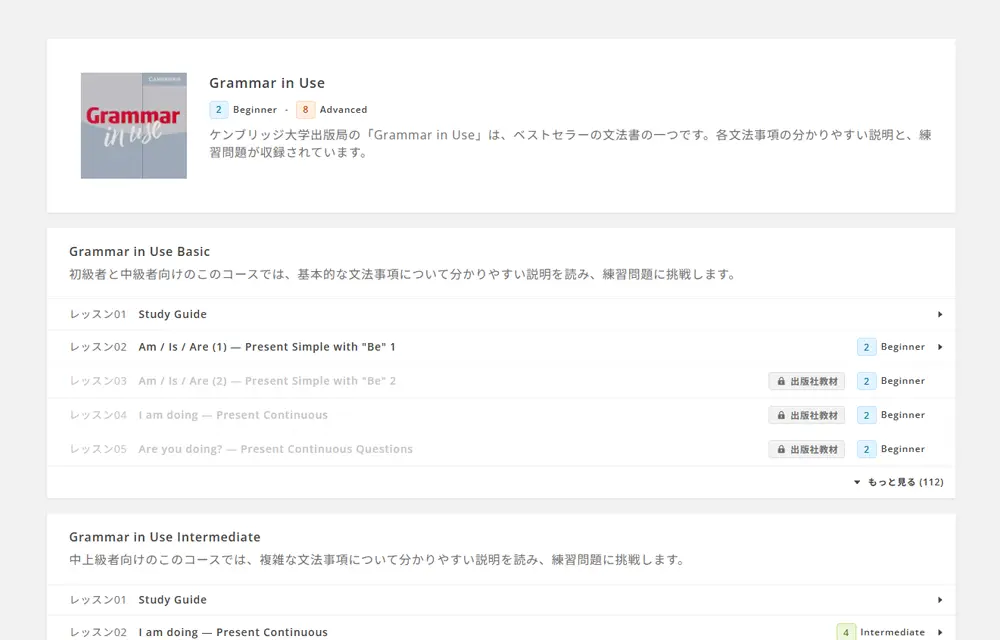
Task: Click lock badge on lesson 03 row
Action: [806, 381]
